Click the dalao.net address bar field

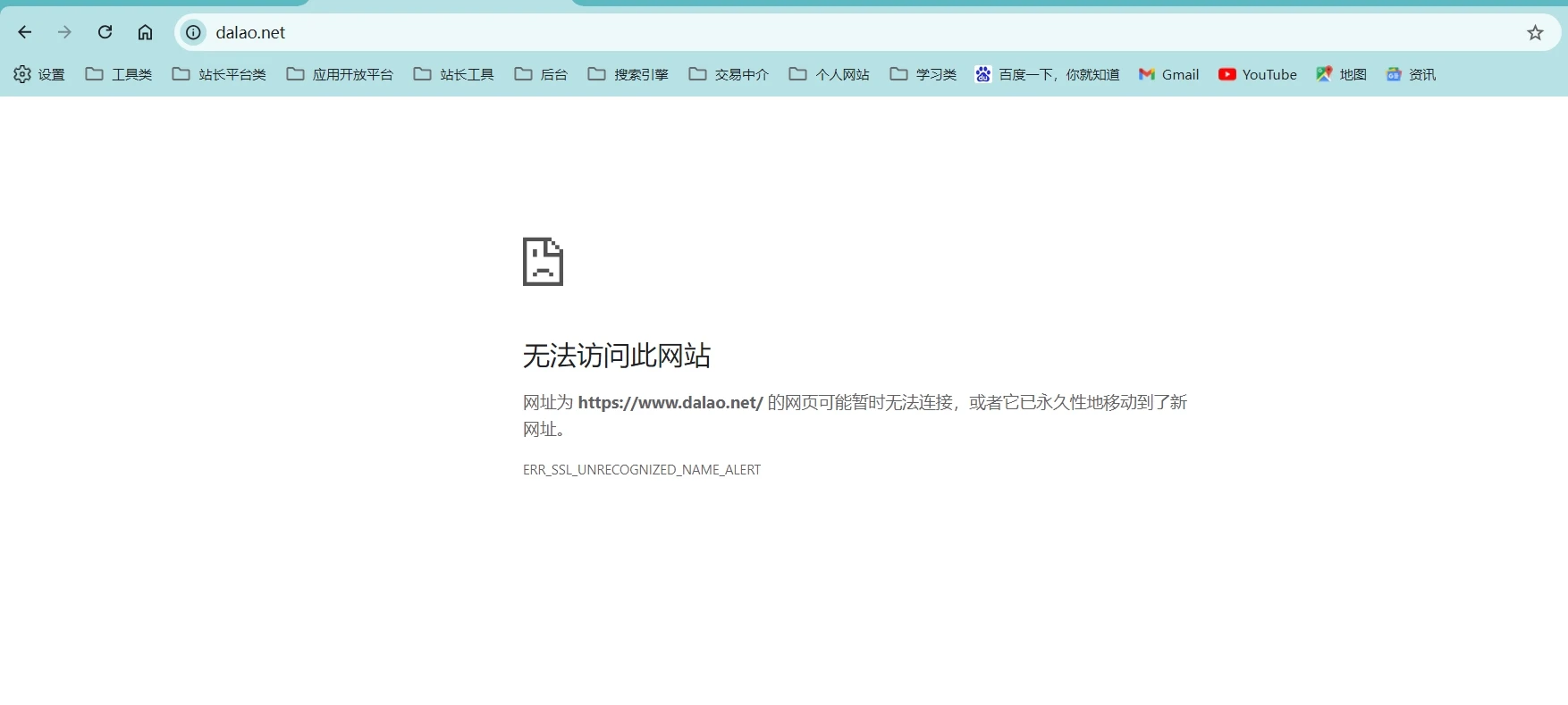(805, 33)
